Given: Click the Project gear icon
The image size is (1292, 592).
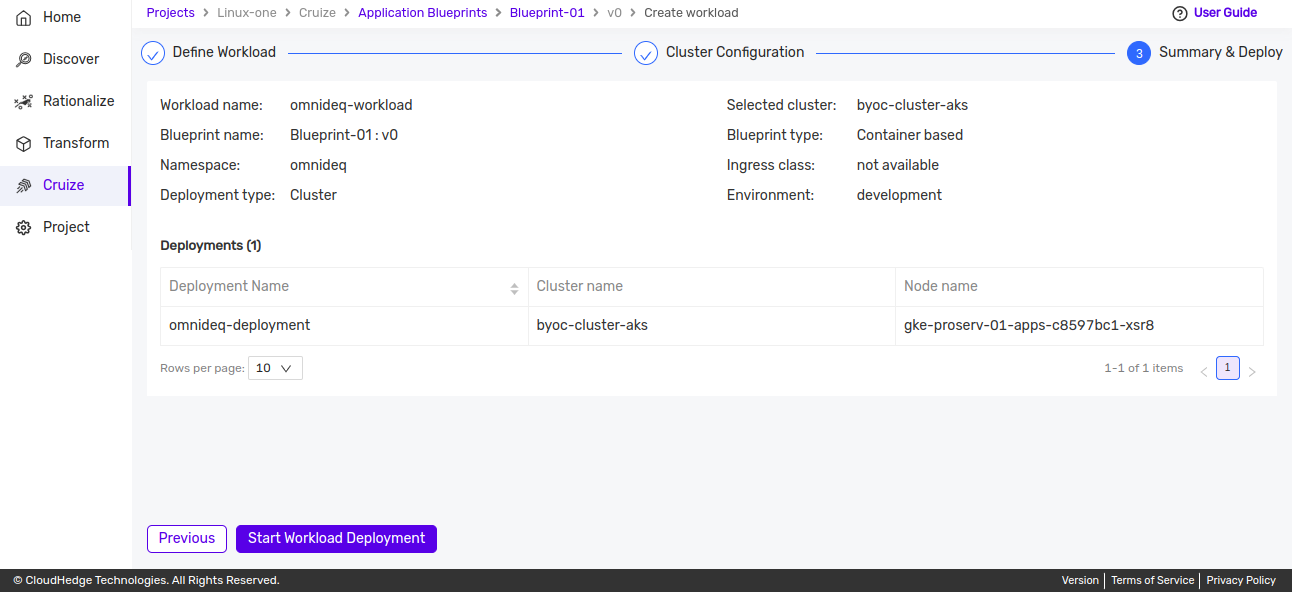Looking at the screenshot, I should pyautogui.click(x=24, y=228).
